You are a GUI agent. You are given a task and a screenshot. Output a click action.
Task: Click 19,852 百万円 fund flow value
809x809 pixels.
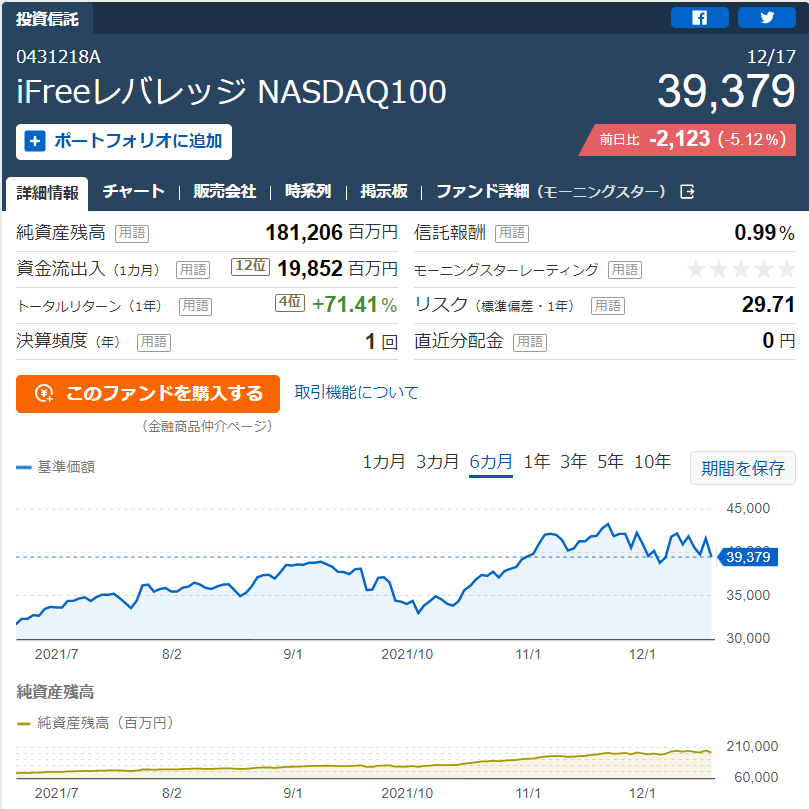click(337, 269)
